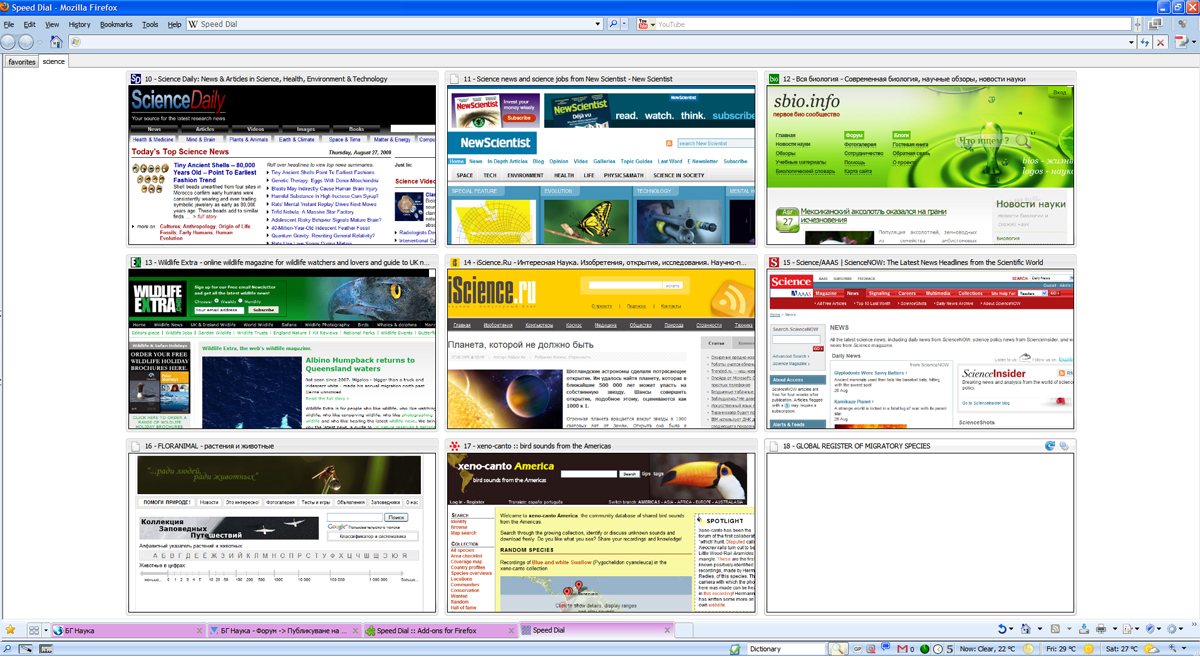1200x657 pixels.
Task: Click the clock icon in status bar
Action: (937, 649)
